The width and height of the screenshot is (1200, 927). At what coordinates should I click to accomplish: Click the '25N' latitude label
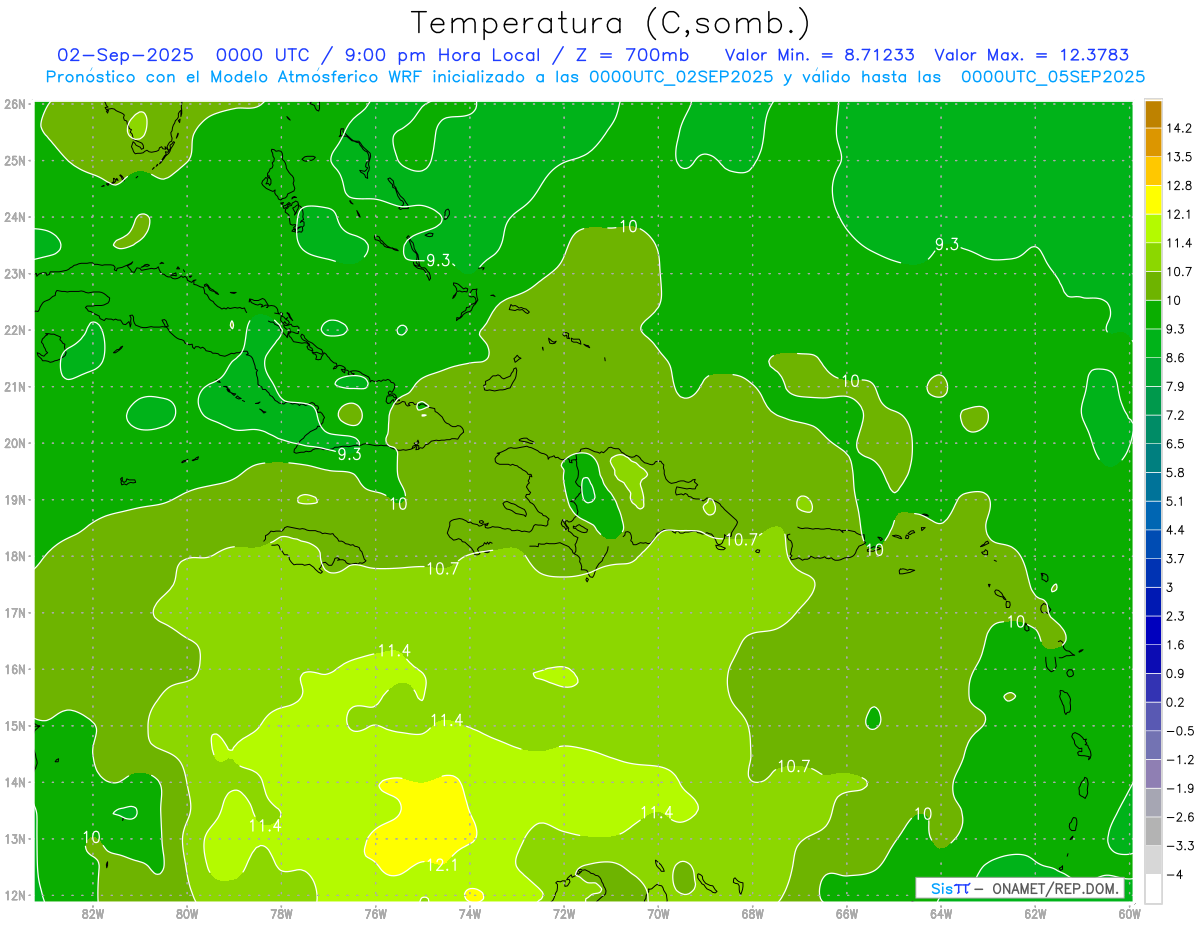pos(15,160)
